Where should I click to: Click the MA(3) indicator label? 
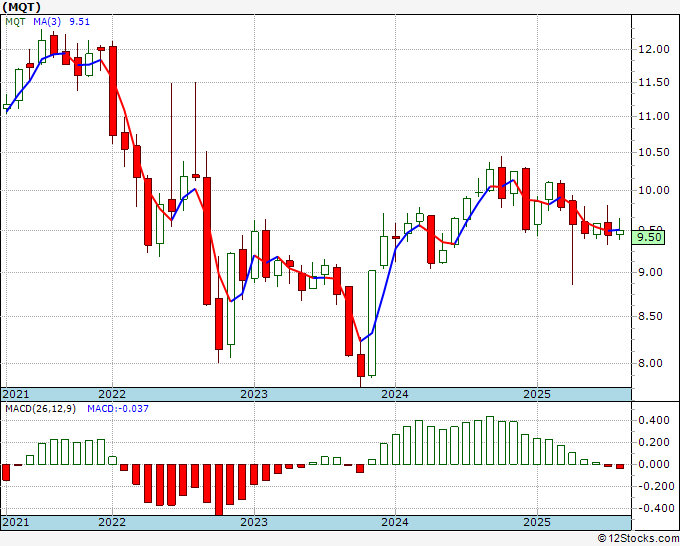tap(47, 22)
